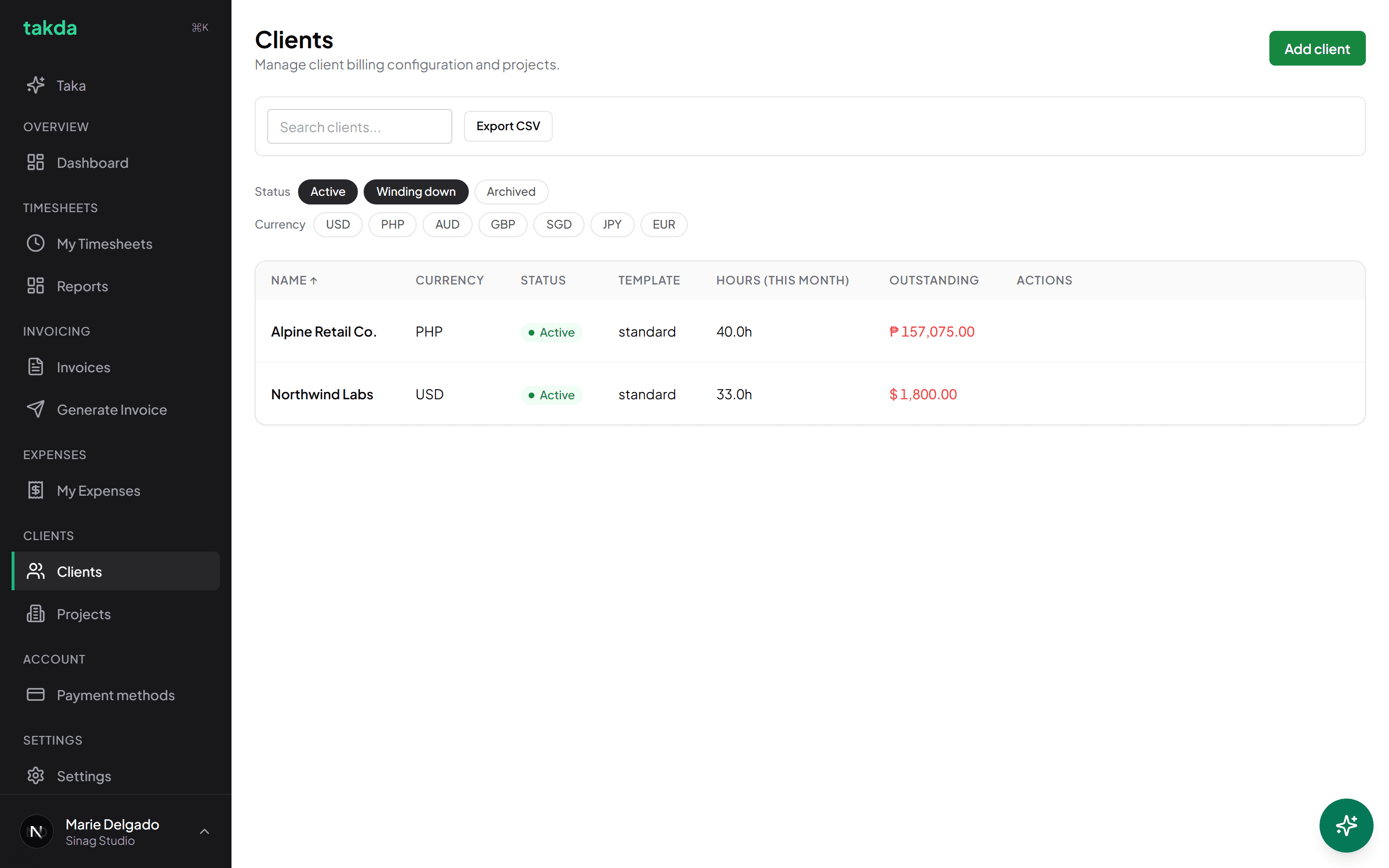Click Alpine Retail Co. Active status badge

tap(551, 332)
